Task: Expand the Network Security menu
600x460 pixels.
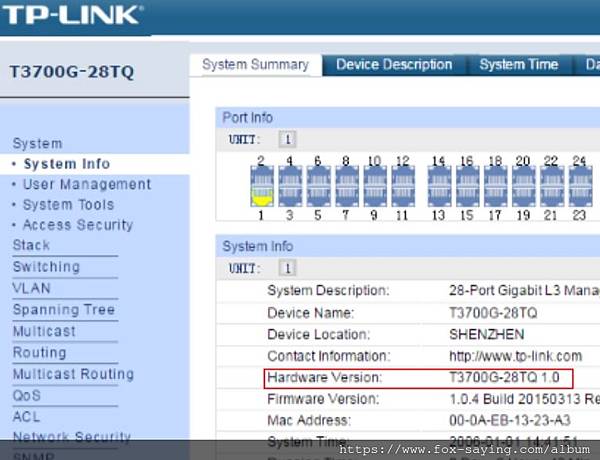Action: pyautogui.click(x=72, y=436)
